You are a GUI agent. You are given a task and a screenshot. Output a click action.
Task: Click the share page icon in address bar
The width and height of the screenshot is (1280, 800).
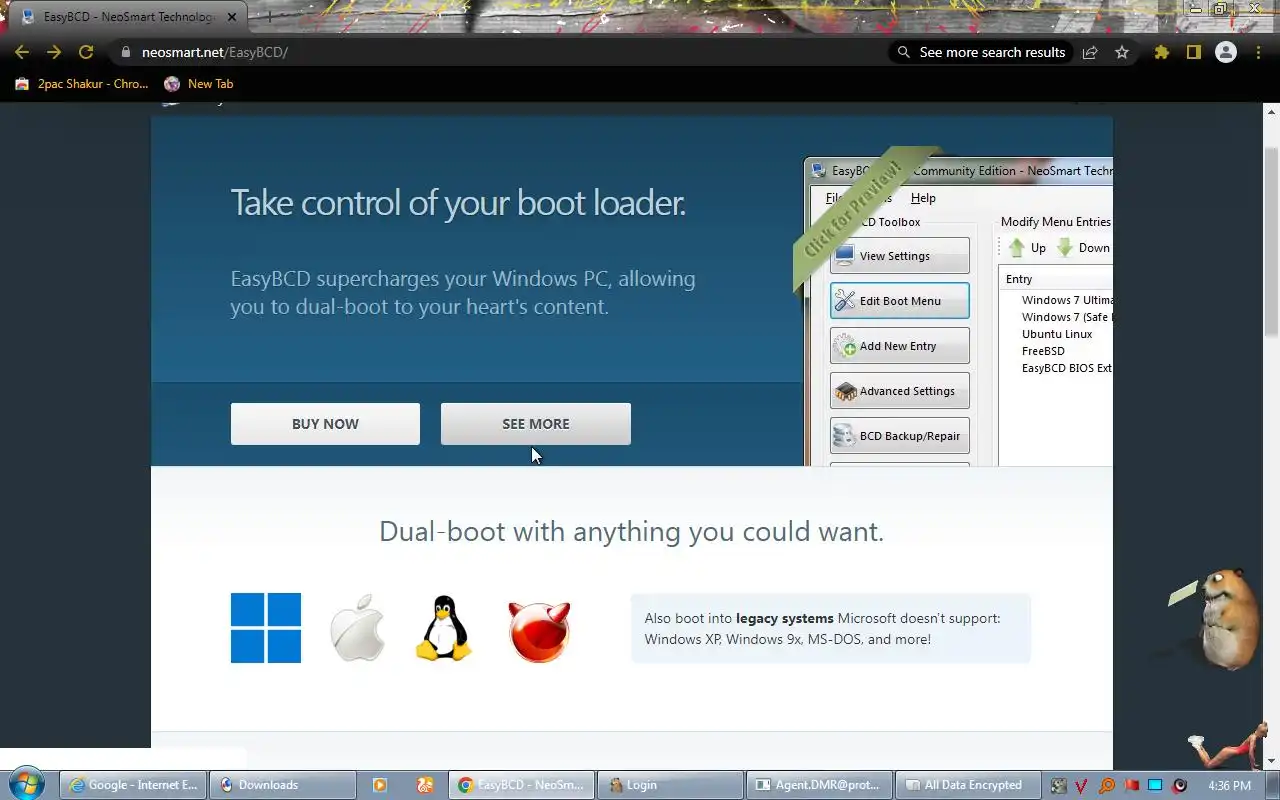coord(1090,52)
